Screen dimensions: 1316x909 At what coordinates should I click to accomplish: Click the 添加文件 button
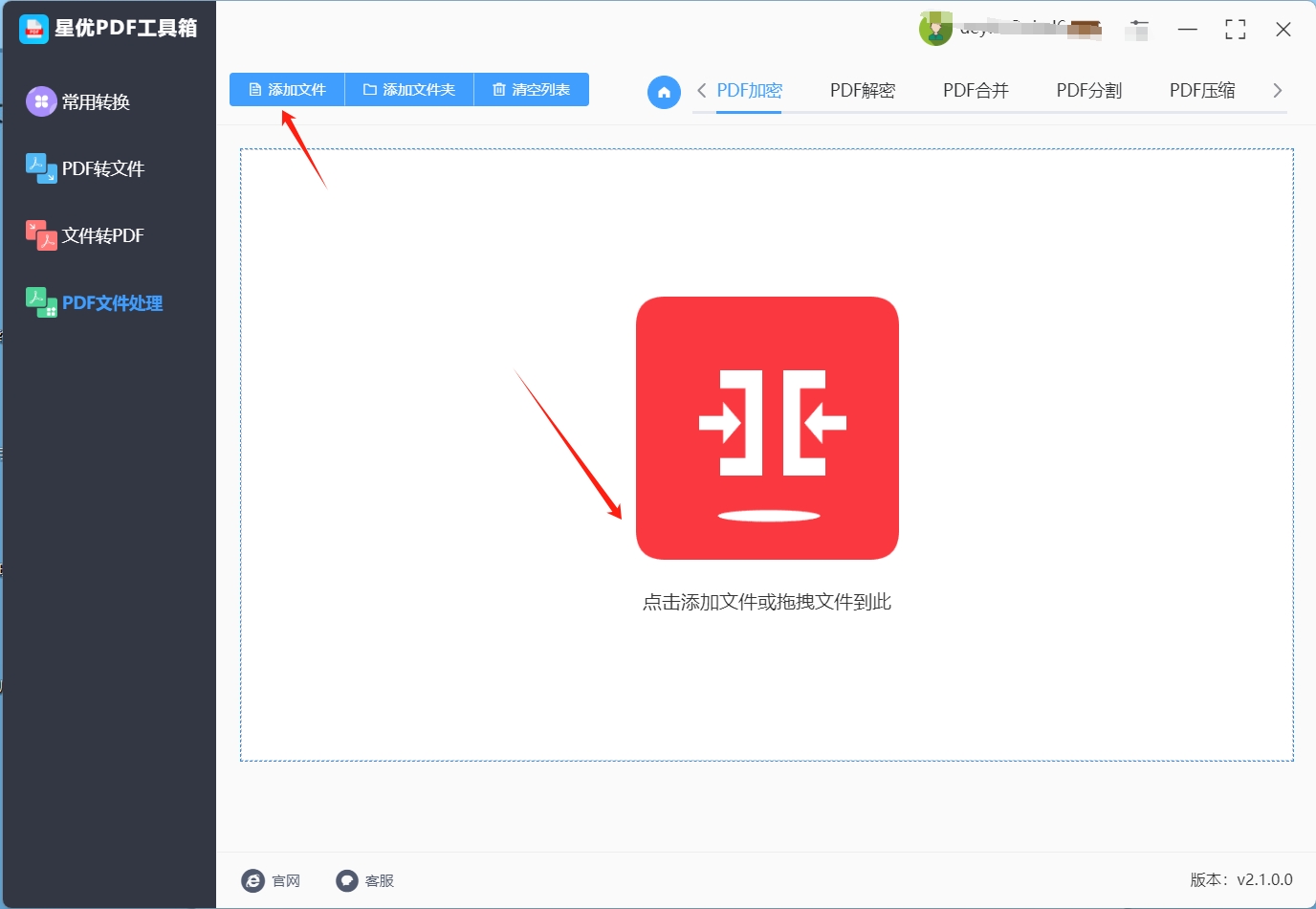click(x=287, y=90)
